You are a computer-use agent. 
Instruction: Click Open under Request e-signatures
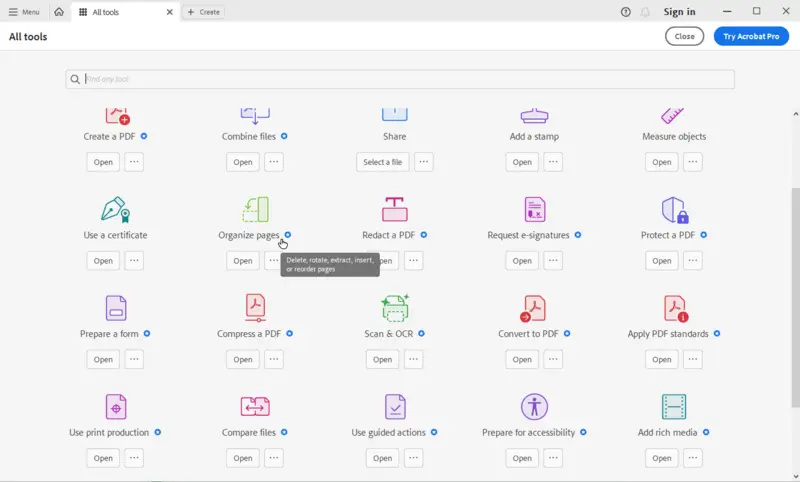pyautogui.click(x=522, y=260)
